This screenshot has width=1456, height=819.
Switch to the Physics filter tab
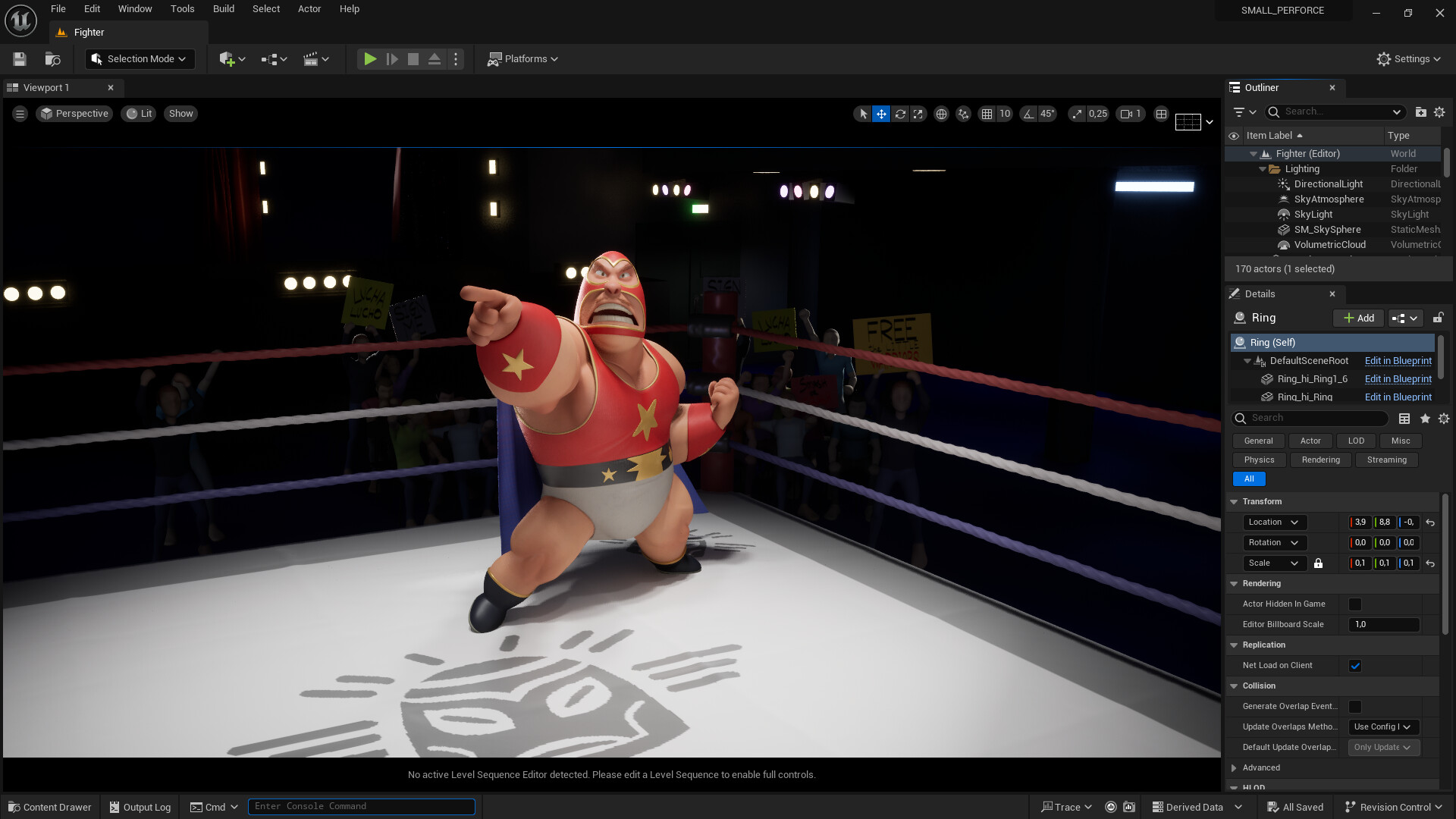pyautogui.click(x=1259, y=460)
